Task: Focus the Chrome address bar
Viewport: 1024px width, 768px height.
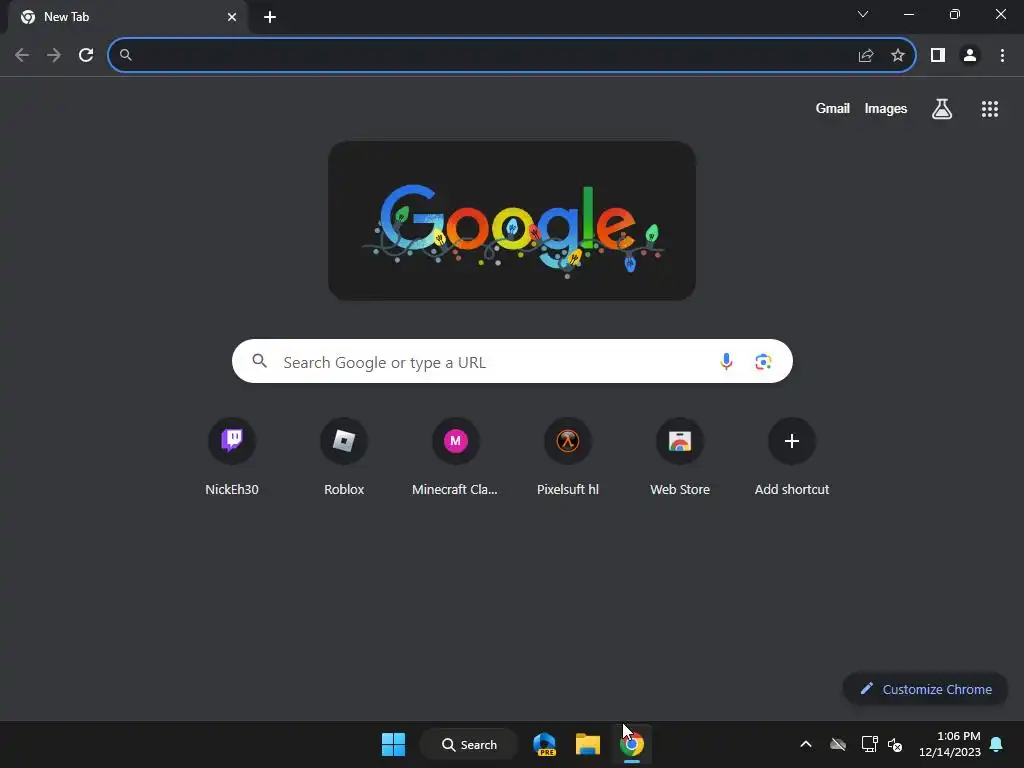Action: click(x=512, y=56)
